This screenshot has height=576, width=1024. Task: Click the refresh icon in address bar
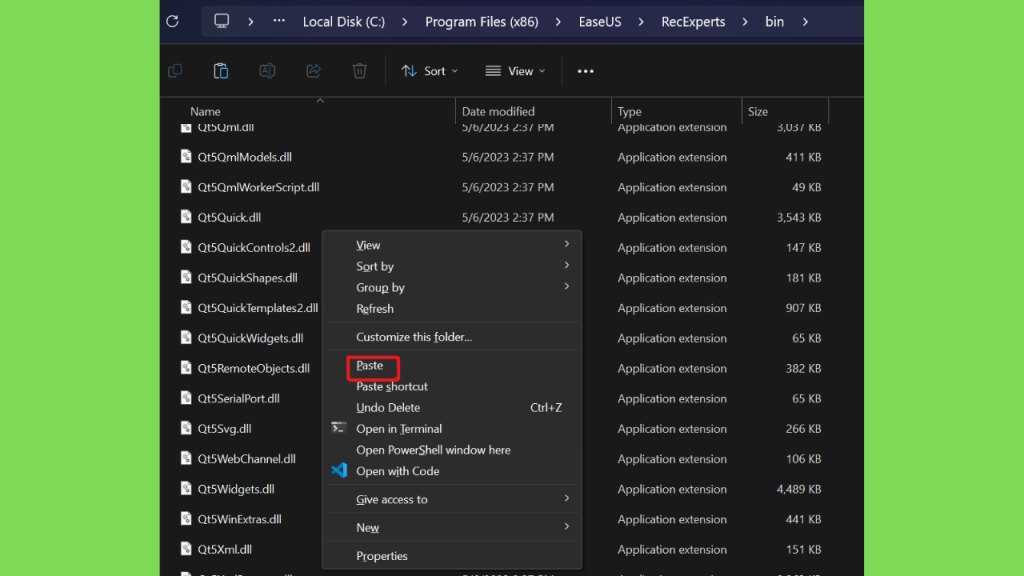coord(172,22)
